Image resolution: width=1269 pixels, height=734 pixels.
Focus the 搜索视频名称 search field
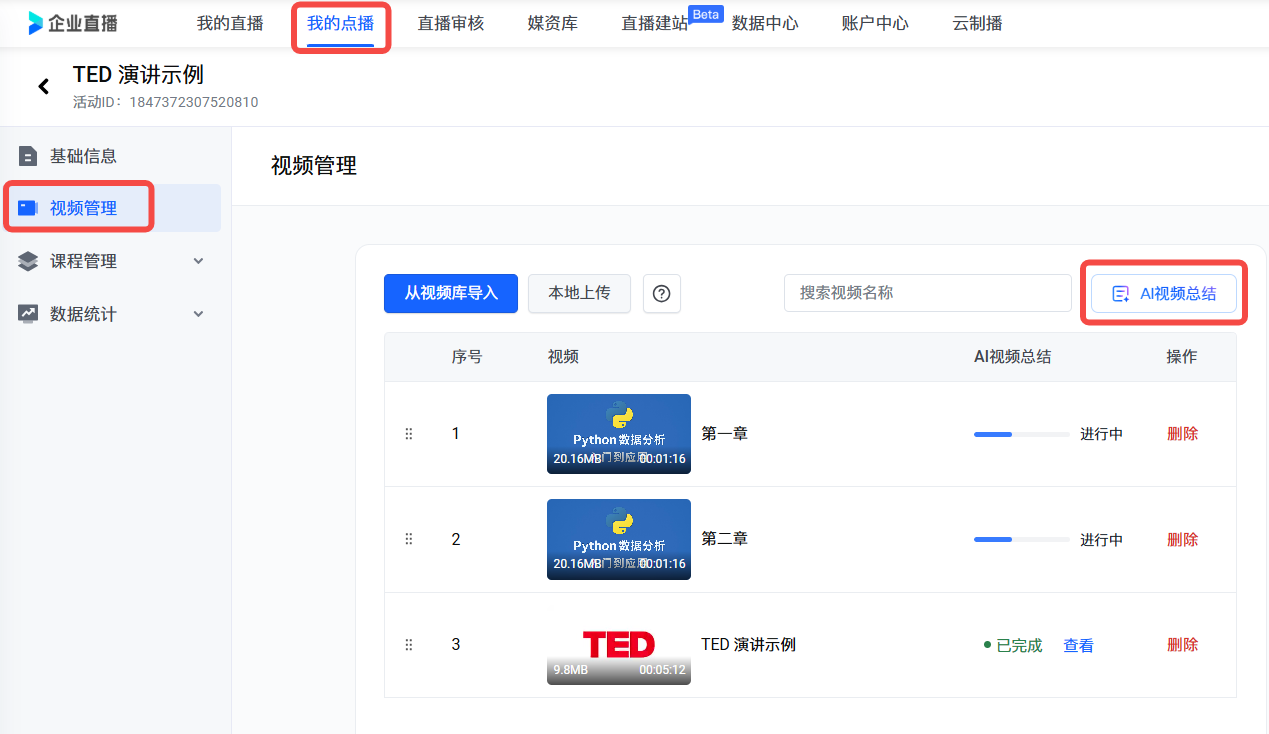(927, 293)
